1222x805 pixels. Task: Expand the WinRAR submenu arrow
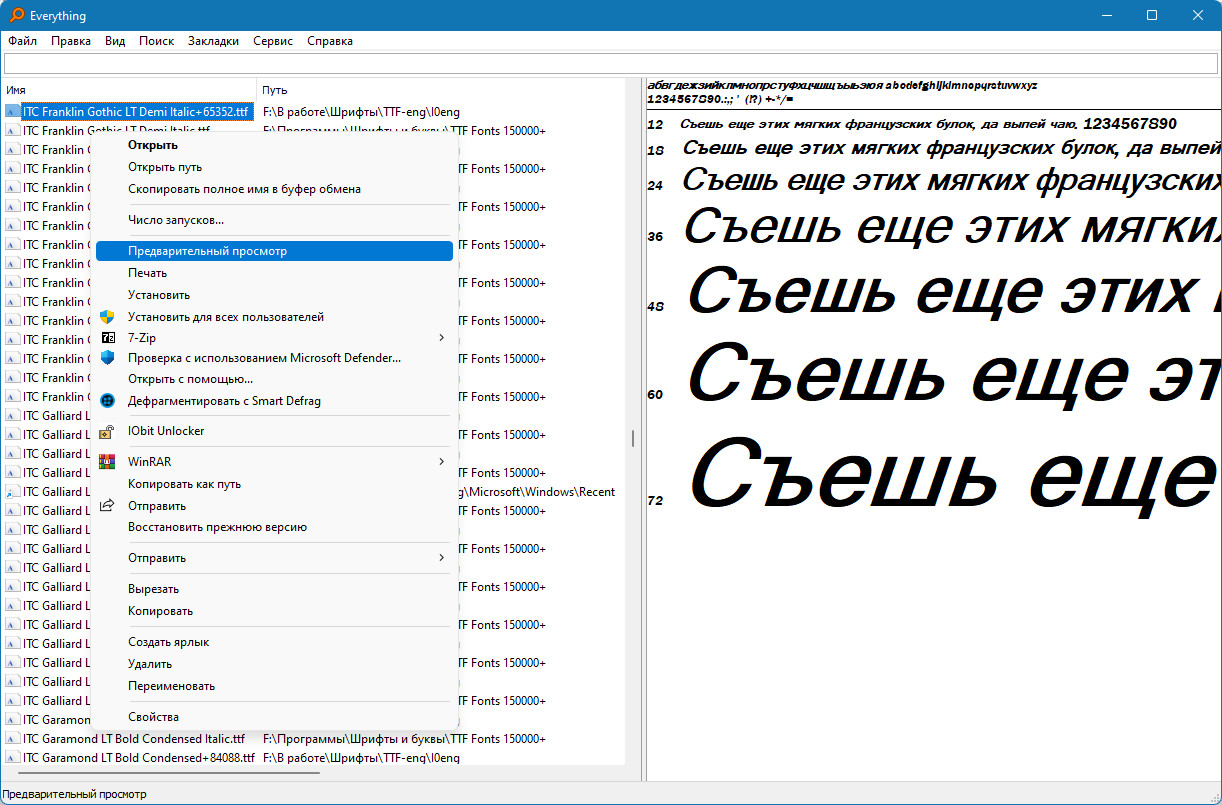pos(441,462)
